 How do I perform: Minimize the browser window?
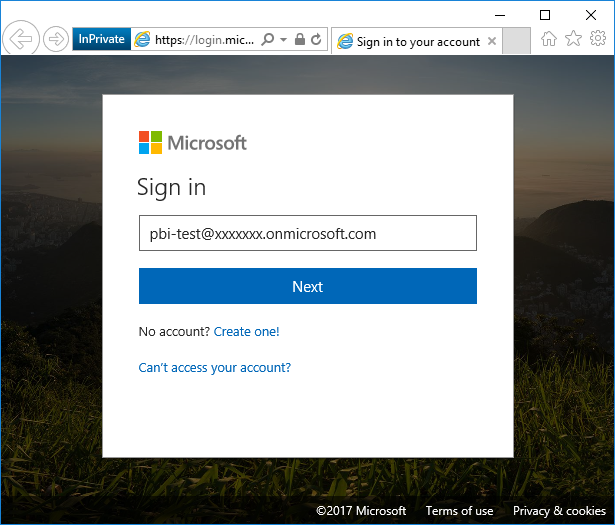point(500,15)
